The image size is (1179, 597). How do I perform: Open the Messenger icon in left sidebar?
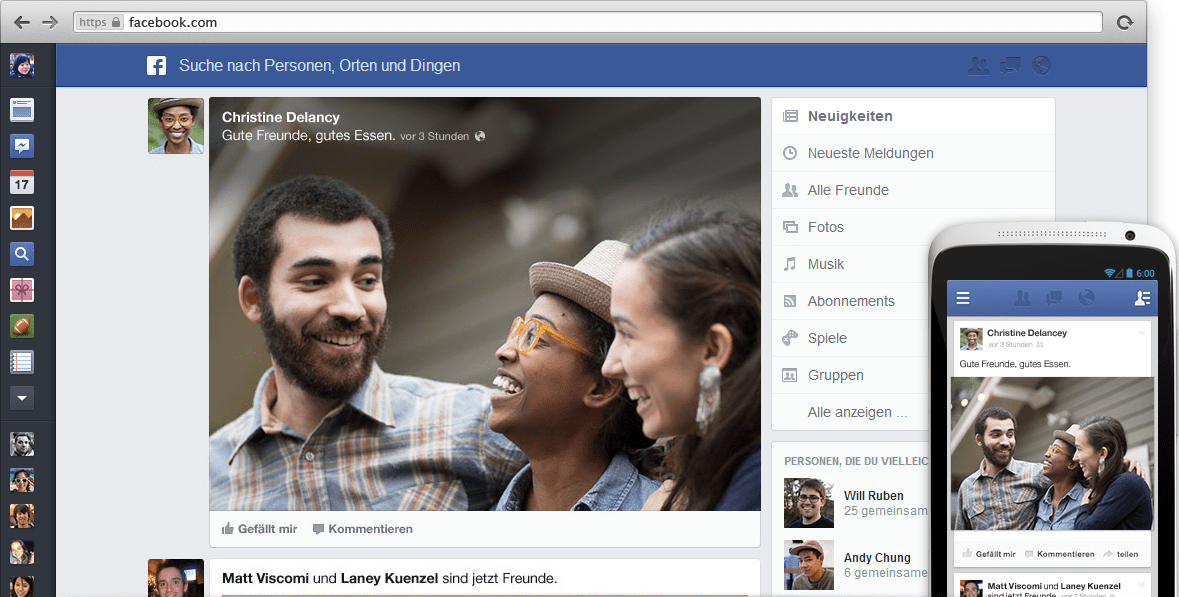22,146
